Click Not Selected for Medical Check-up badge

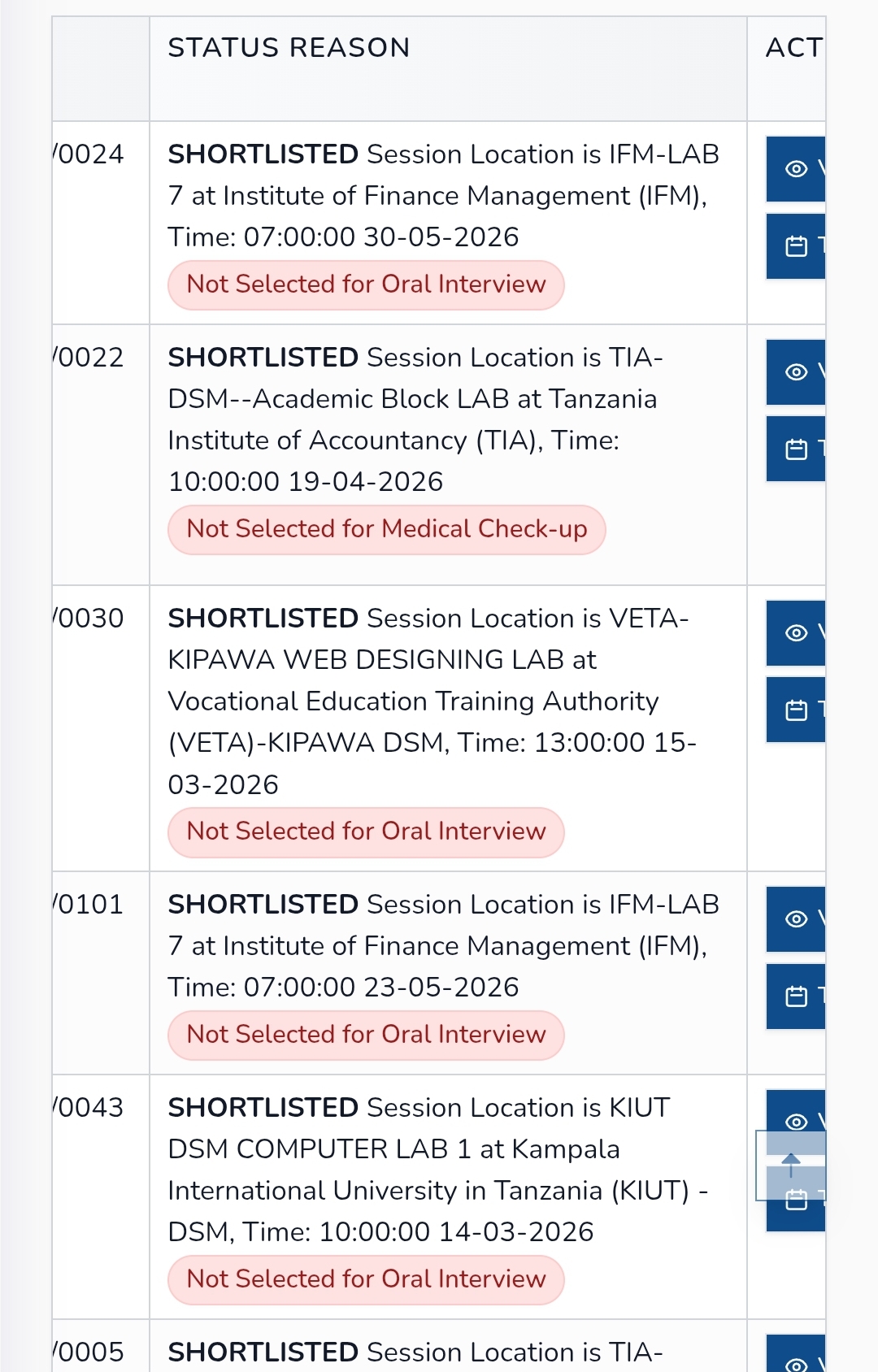(387, 530)
